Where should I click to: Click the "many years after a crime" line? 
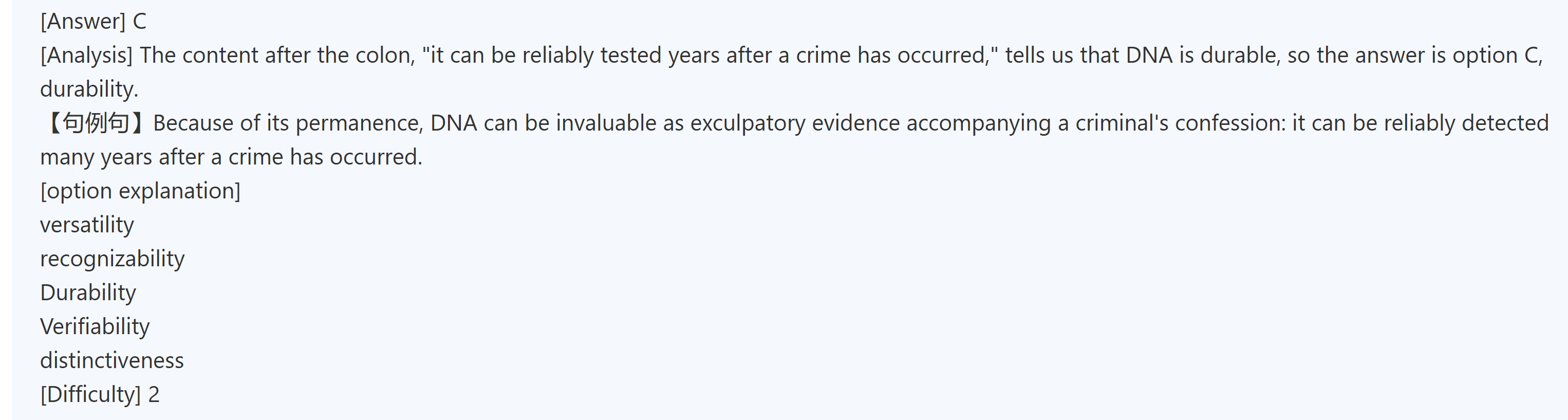coord(231,157)
